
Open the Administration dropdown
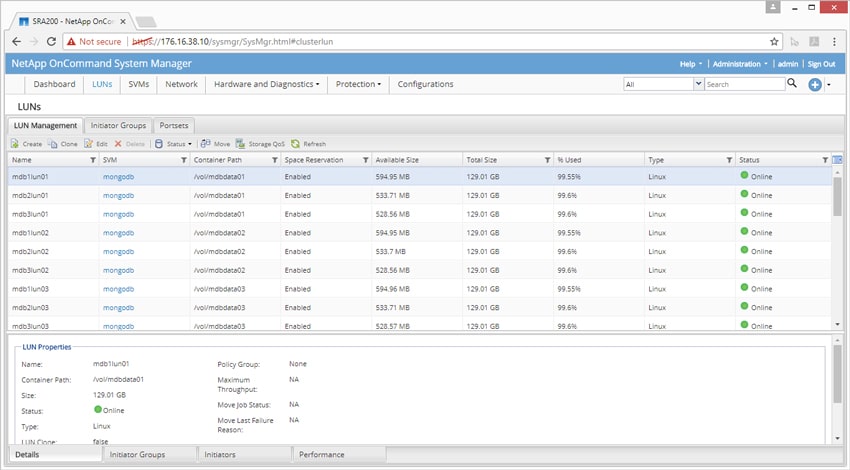(740, 64)
